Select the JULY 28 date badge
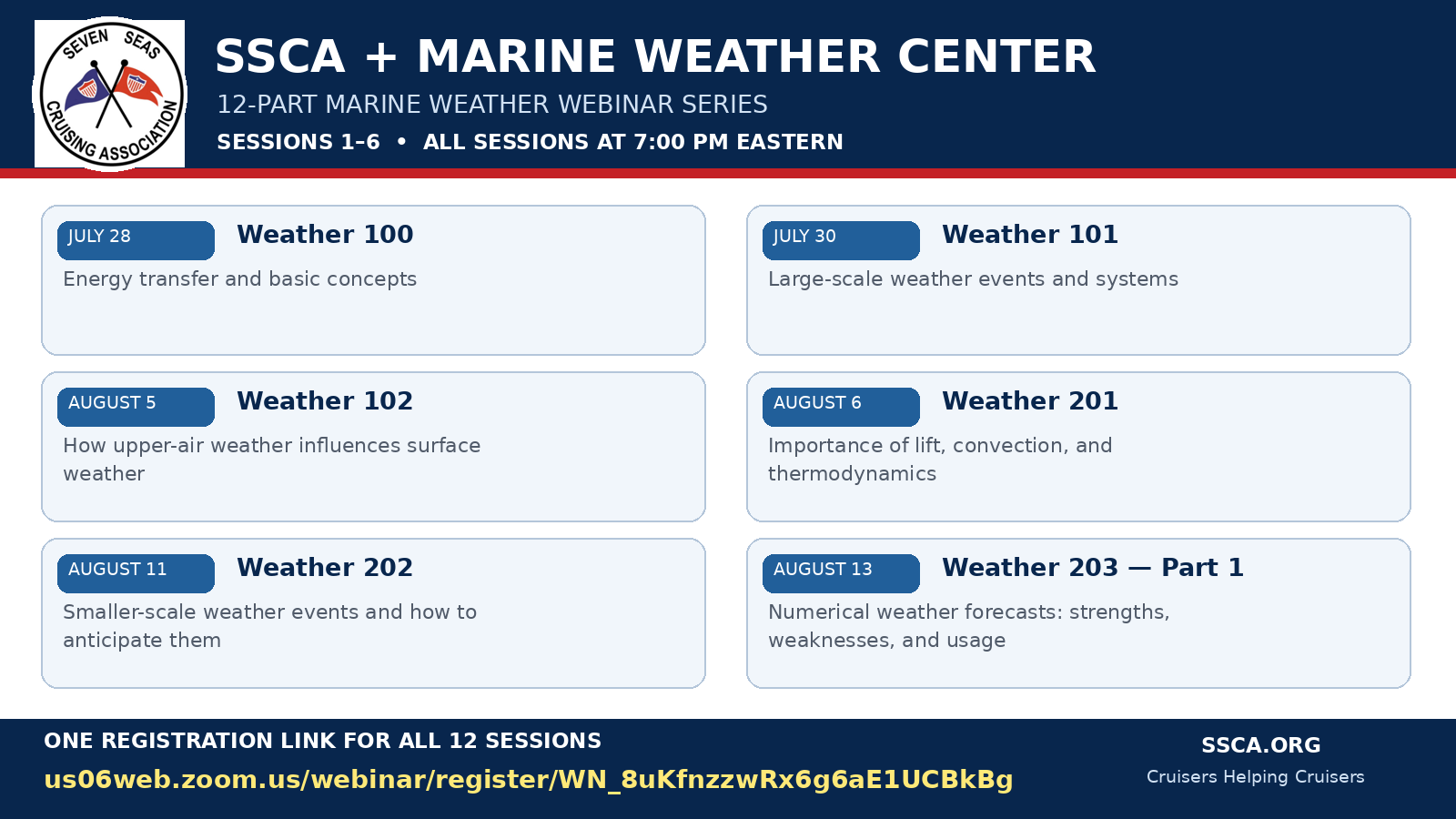1456x819 pixels. tap(136, 240)
